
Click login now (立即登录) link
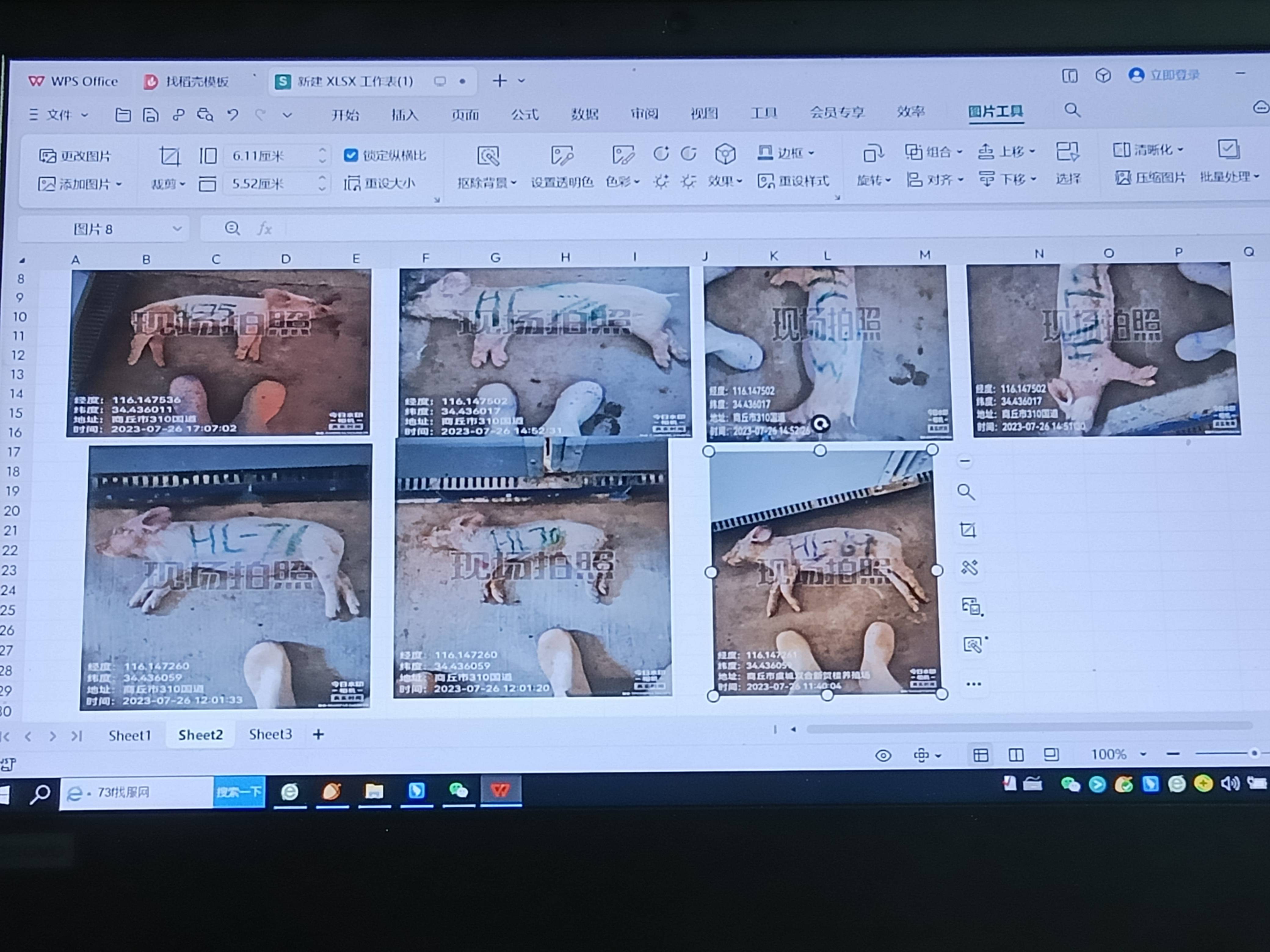[1174, 76]
